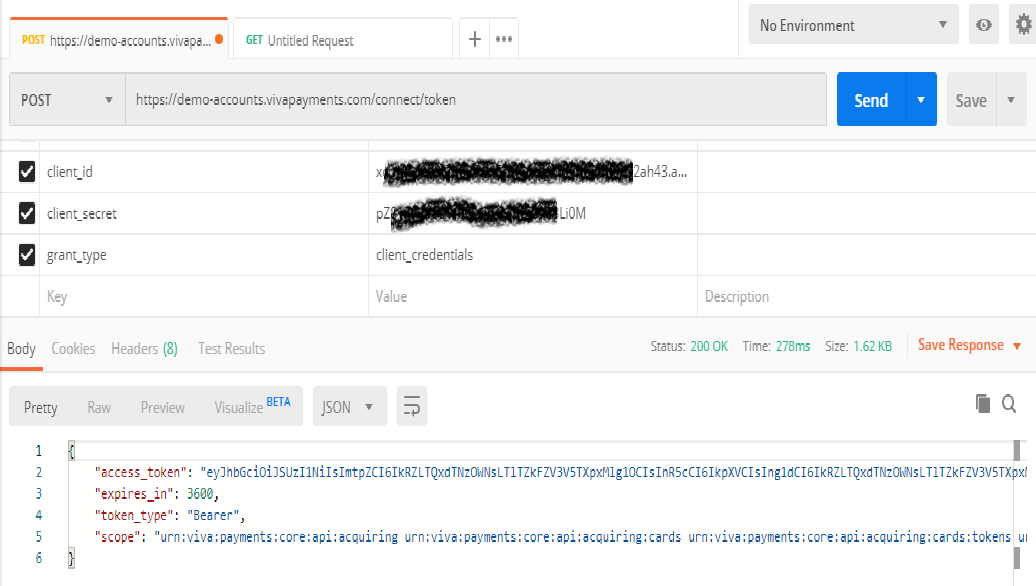Uncheck the grant_type row
The image size is (1036, 586).
click(x=26, y=254)
